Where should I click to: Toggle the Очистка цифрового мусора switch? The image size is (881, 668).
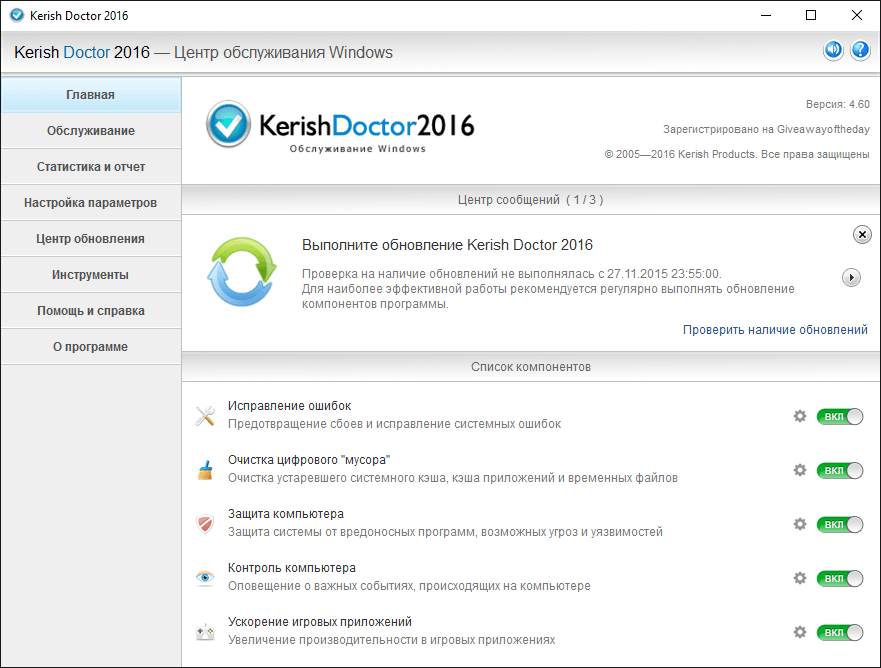(x=840, y=471)
